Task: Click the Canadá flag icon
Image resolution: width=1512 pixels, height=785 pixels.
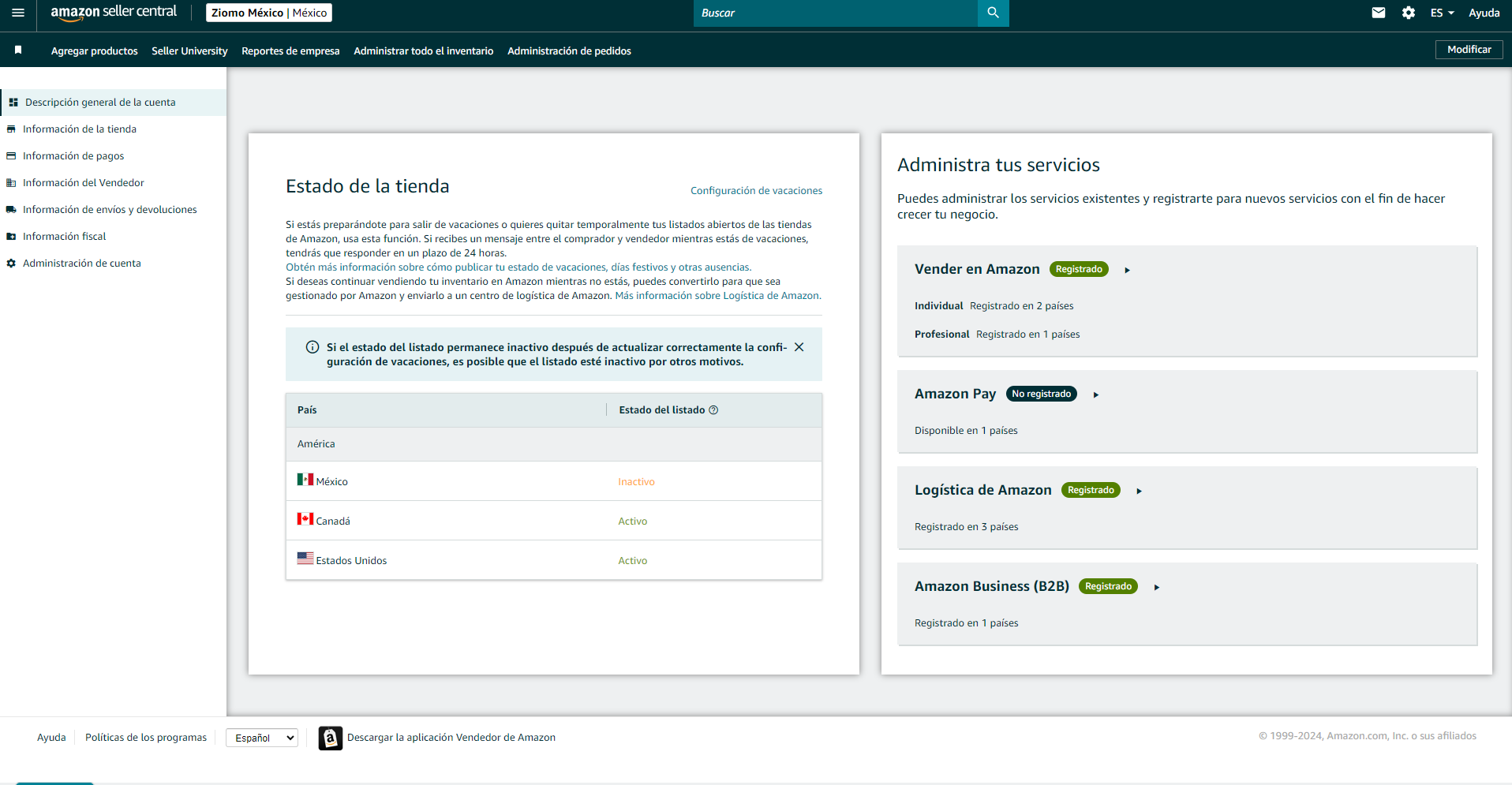Action: 305,519
